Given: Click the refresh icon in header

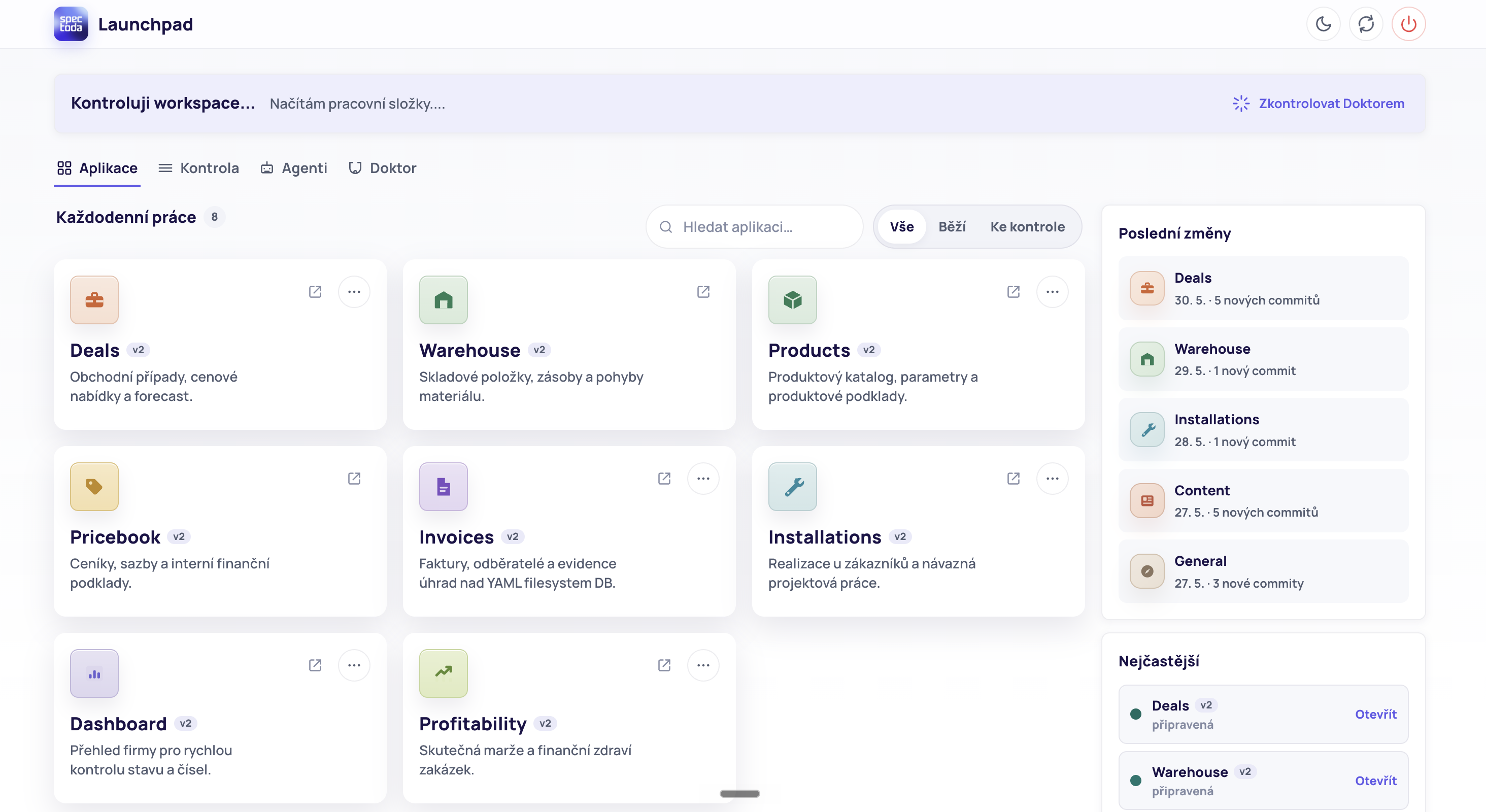Looking at the screenshot, I should pyautogui.click(x=1366, y=24).
